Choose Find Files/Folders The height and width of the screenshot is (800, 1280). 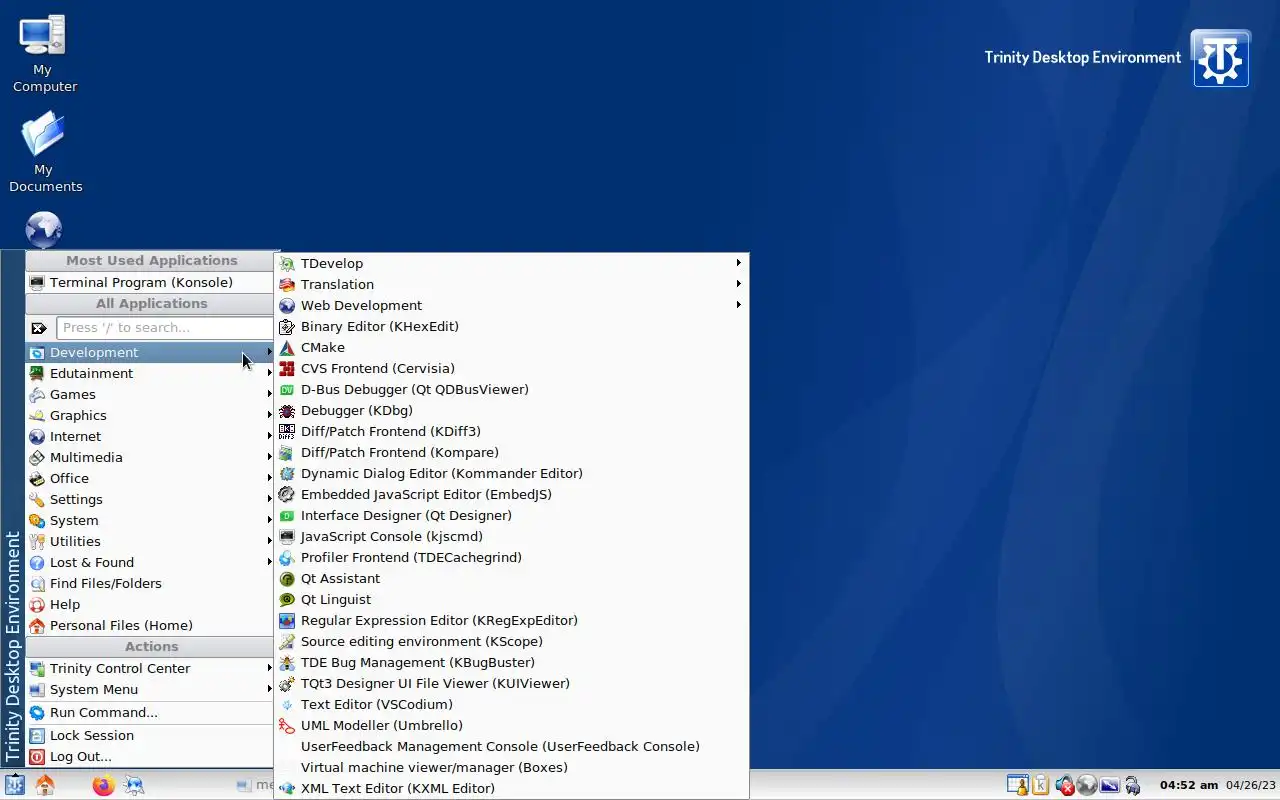(x=150, y=583)
